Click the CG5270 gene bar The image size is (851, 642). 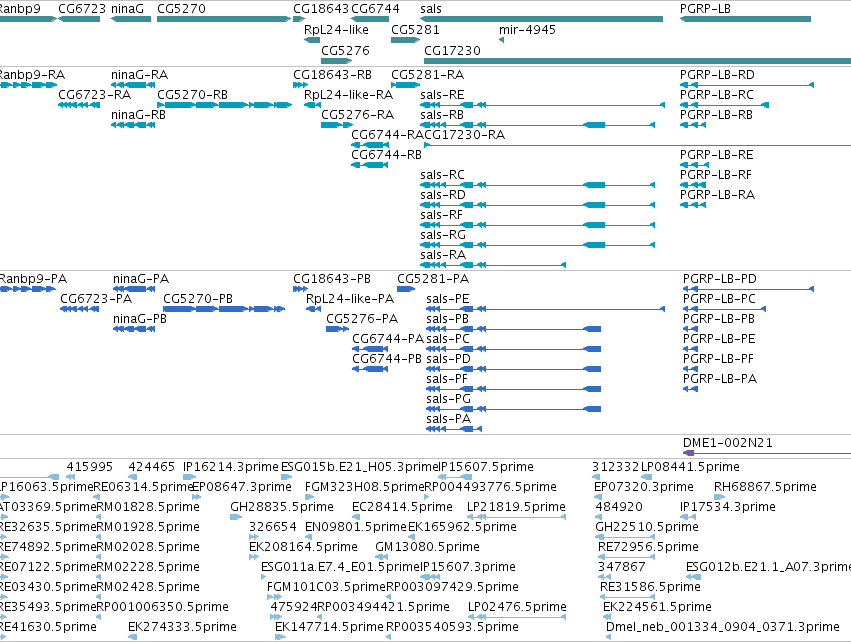pyautogui.click(x=224, y=19)
